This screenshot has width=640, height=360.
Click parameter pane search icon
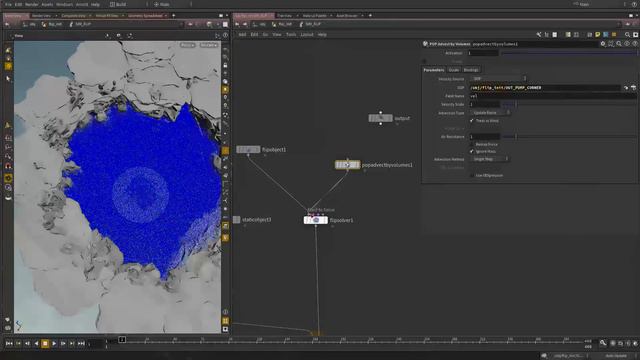619,44
